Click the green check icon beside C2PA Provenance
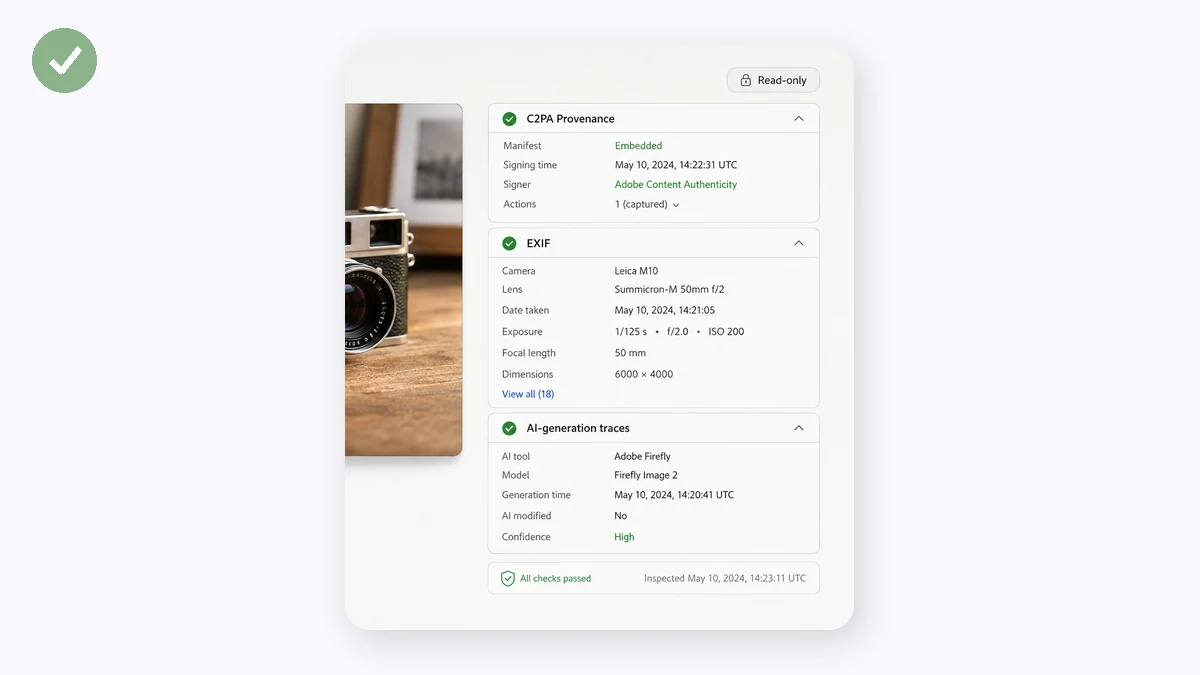The height and width of the screenshot is (675, 1200). 509,118
